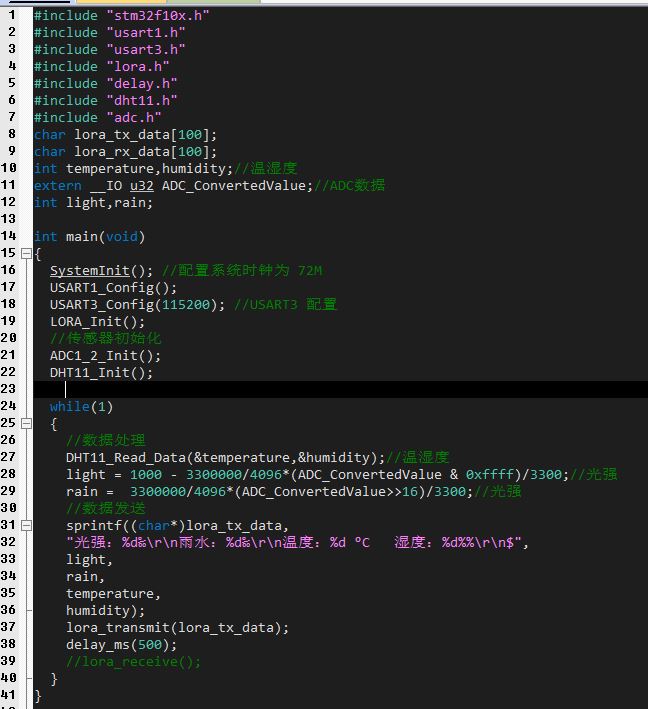Collapse the main function fold at line 15
Viewport: 648px width, 709px height.
[27, 254]
